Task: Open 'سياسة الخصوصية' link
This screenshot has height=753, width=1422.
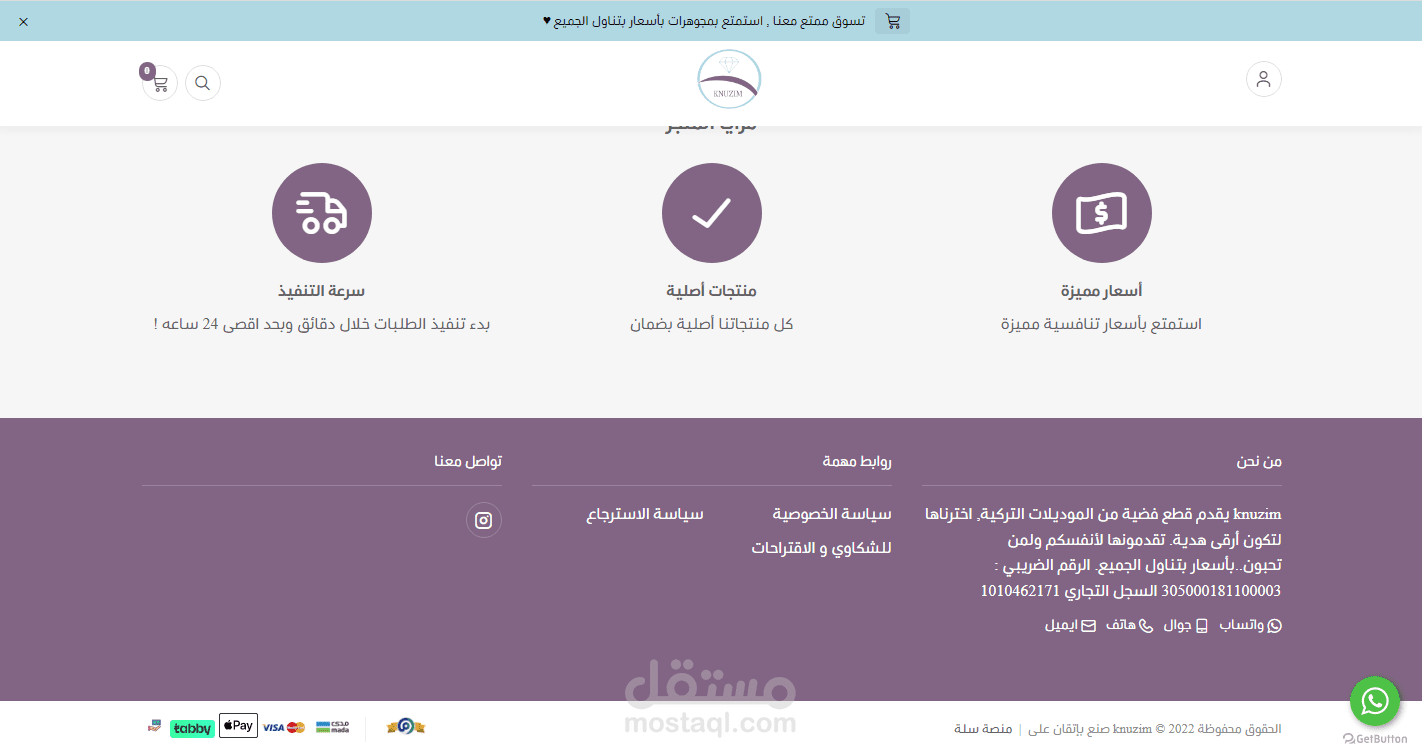Action: point(831,514)
